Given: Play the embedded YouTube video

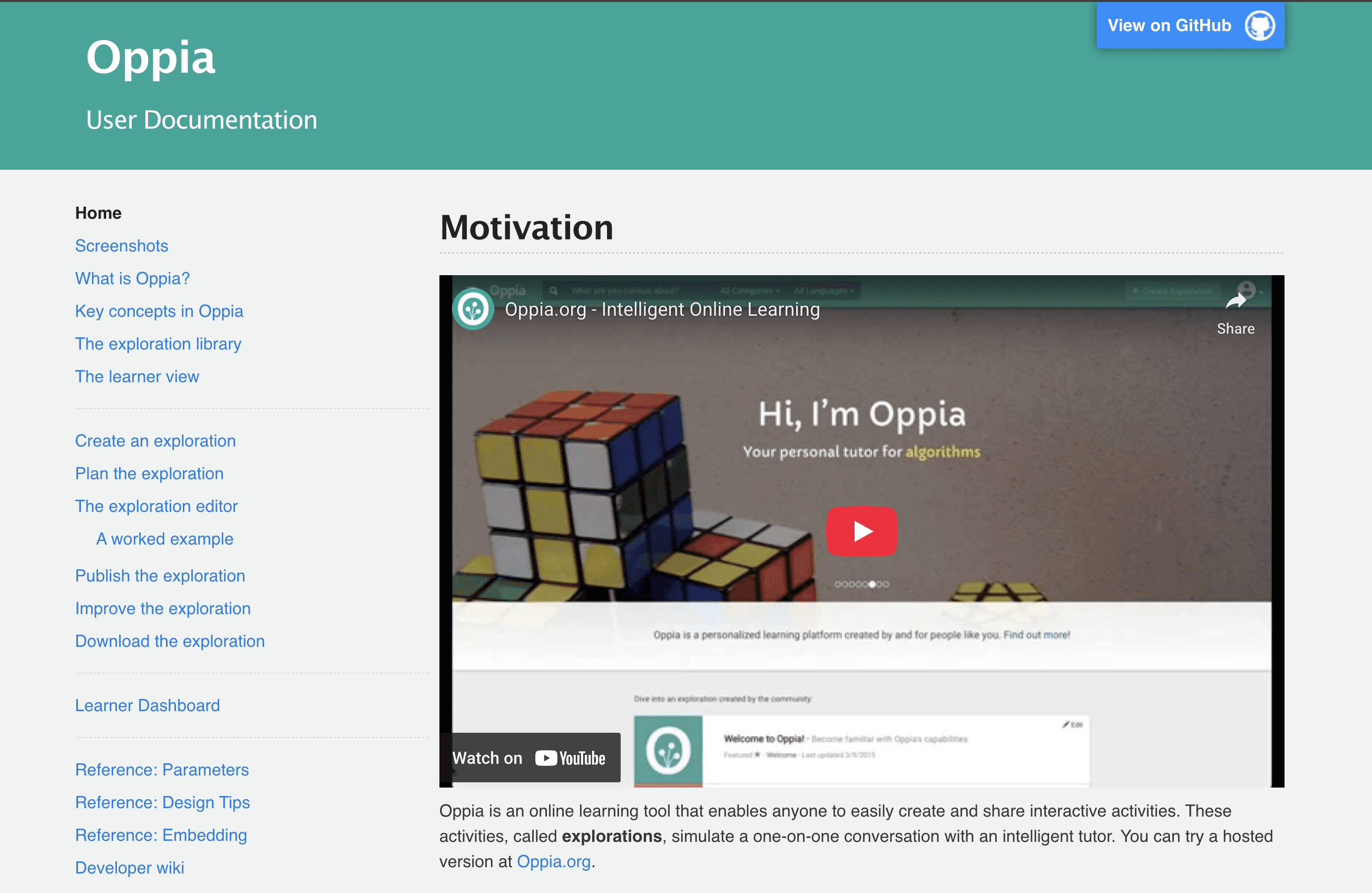Looking at the screenshot, I should click(861, 531).
